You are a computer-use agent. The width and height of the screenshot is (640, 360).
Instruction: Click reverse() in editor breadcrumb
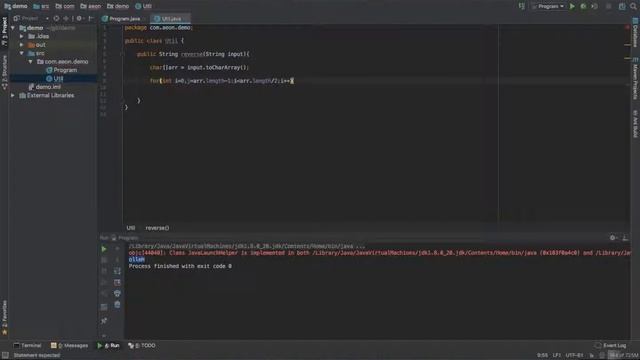pyautogui.click(x=157, y=228)
